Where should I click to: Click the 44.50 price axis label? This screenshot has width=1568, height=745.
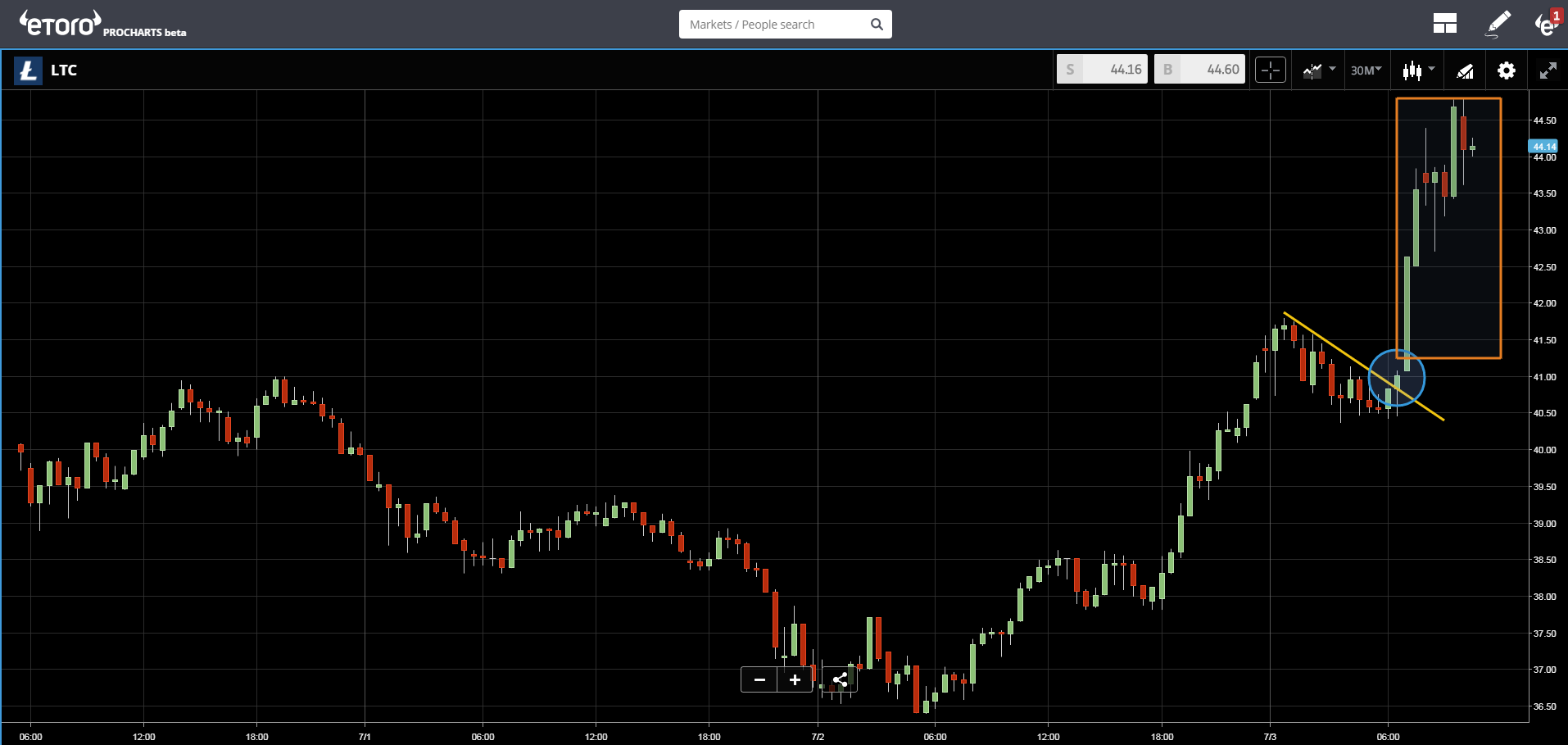coord(1544,120)
